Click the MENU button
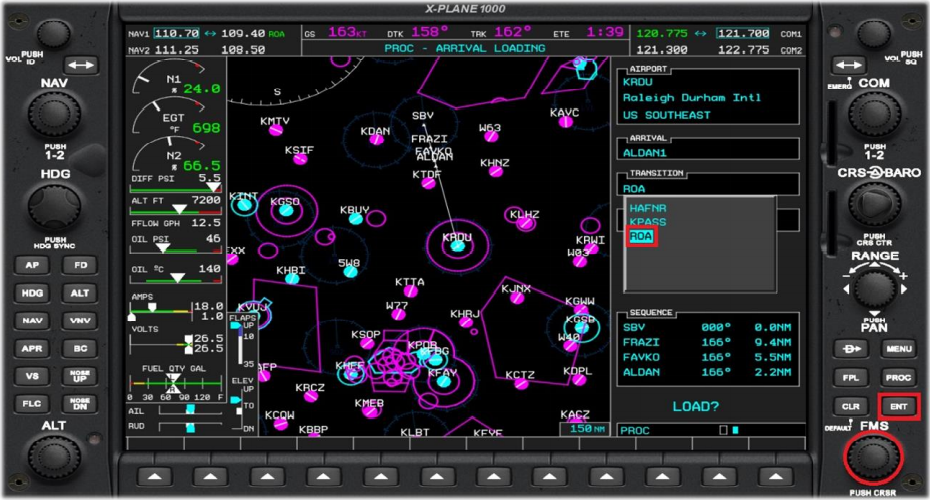The image size is (930, 500). point(899,349)
